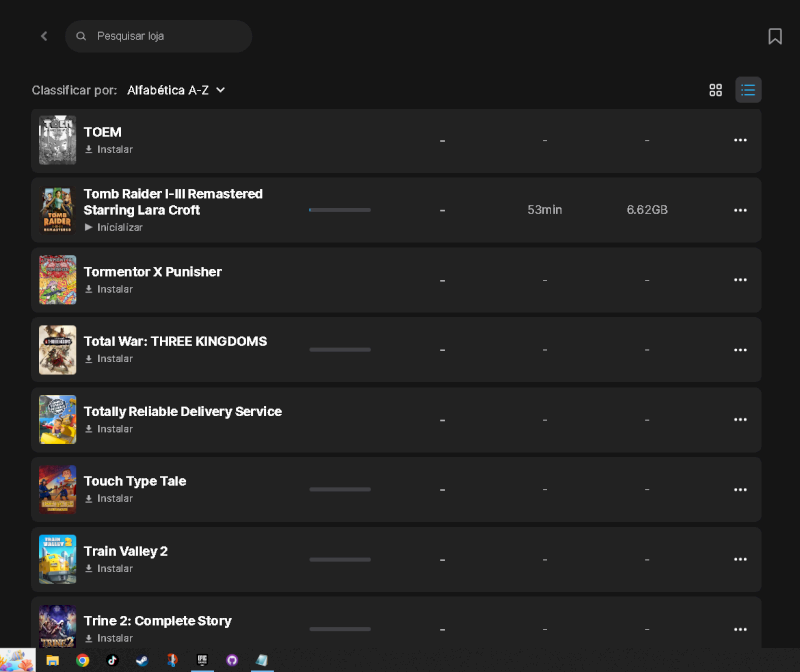Screen dimensions: 800x672
Task: Click the TOEM cover thumbnail
Action: click(58, 140)
